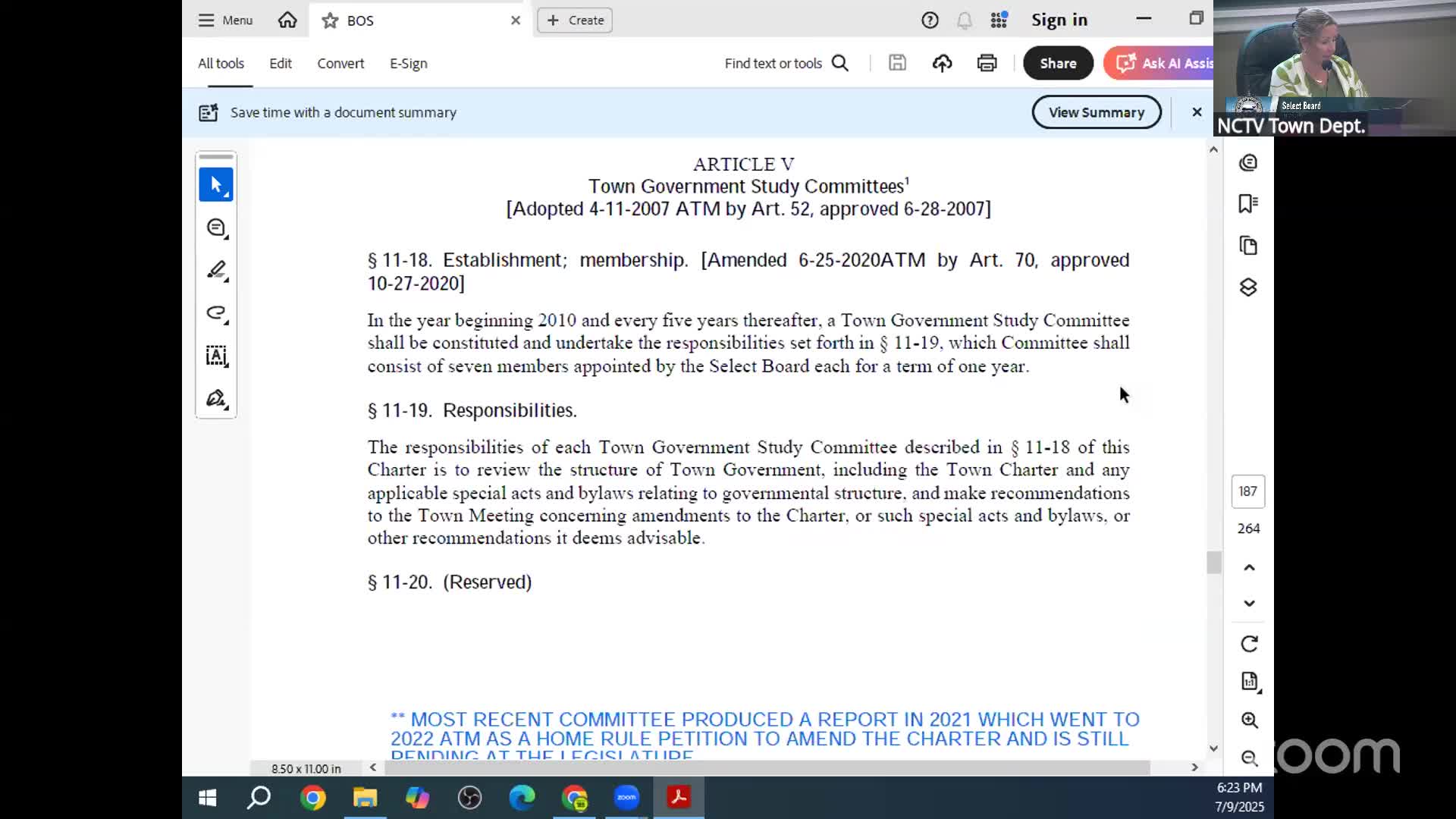This screenshot has width=1456, height=819.
Task: Switch to Adobe Acrobat taskbar icon
Action: [679, 798]
